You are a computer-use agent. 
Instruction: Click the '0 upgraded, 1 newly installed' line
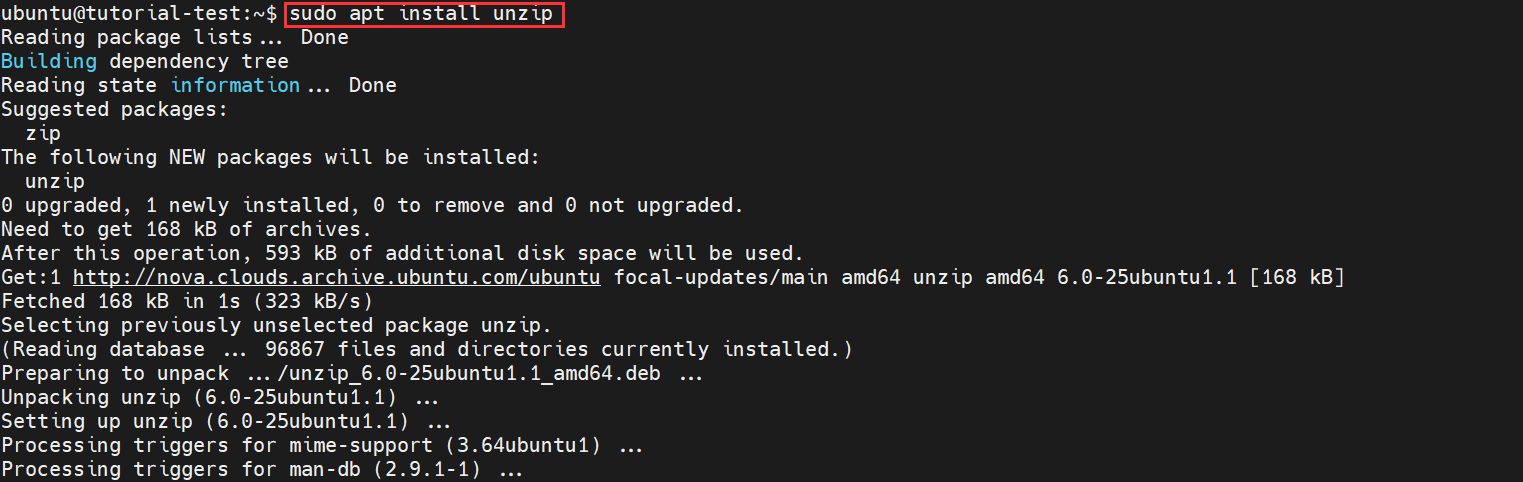[x=372, y=205]
